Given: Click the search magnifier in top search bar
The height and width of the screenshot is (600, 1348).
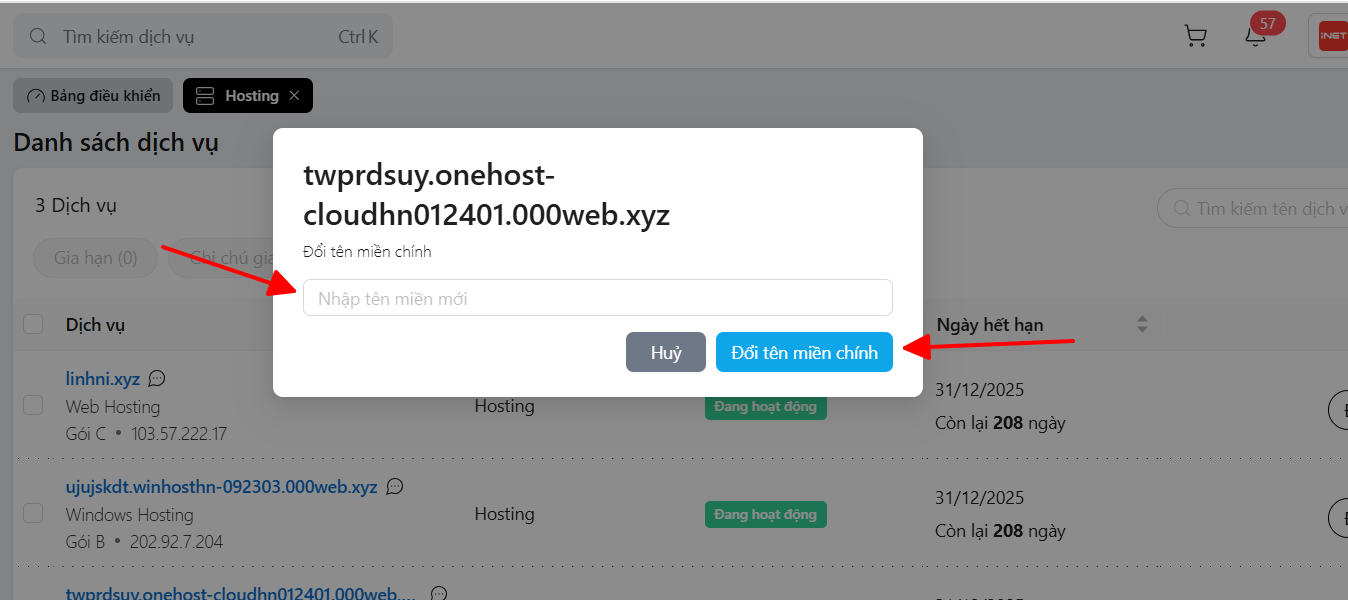Looking at the screenshot, I should [38, 37].
